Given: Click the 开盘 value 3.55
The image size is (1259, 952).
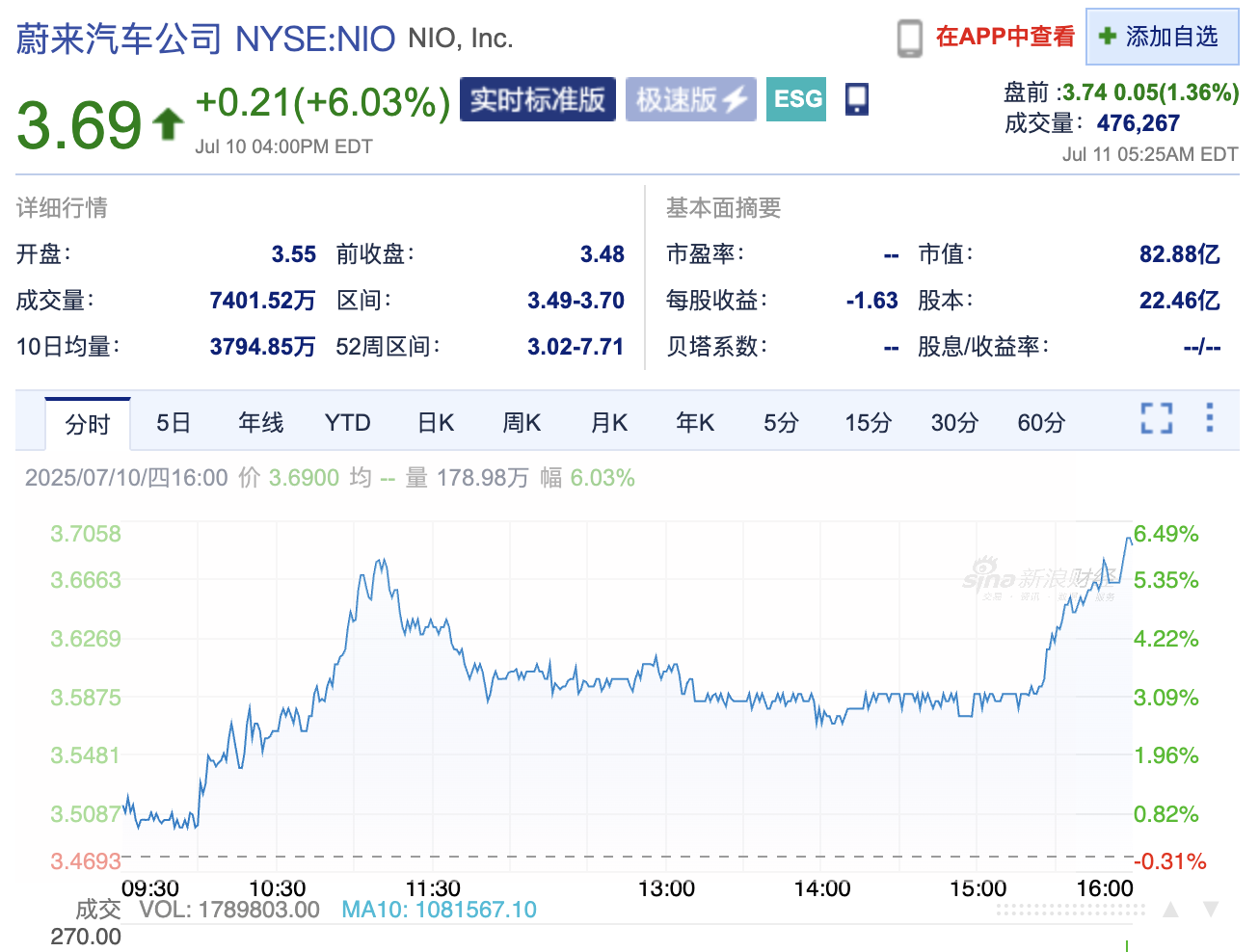Looking at the screenshot, I should click(294, 254).
